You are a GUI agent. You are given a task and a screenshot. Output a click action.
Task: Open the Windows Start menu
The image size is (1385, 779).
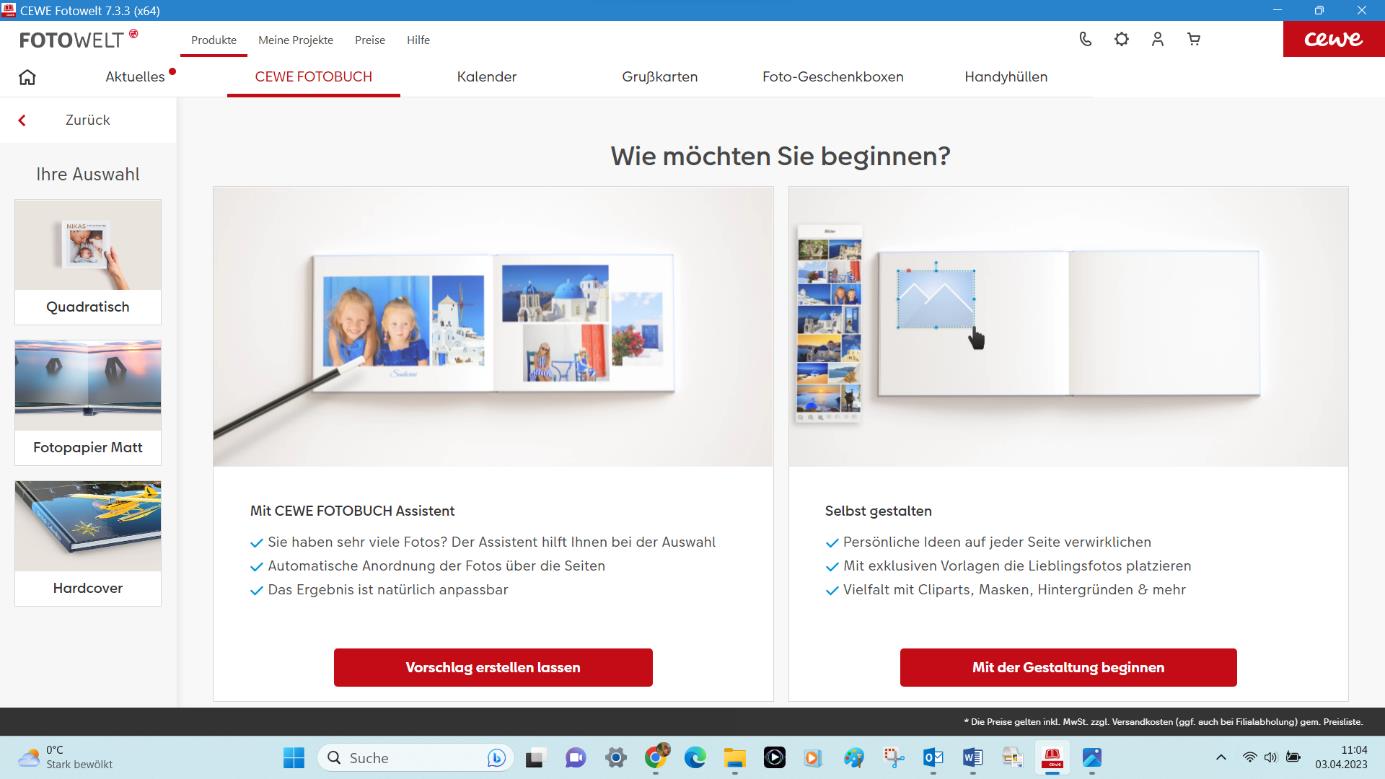click(x=294, y=758)
